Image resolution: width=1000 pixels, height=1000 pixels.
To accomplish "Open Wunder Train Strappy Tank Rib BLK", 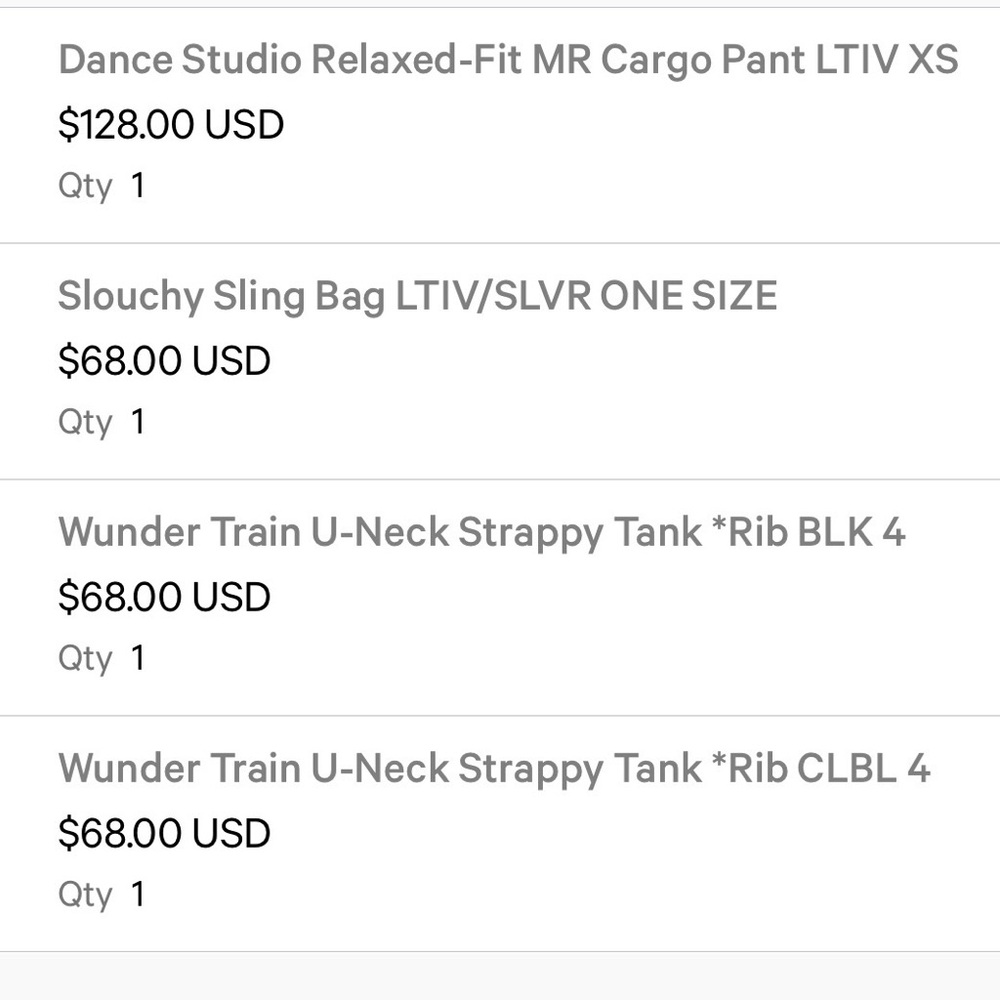I will pos(482,533).
